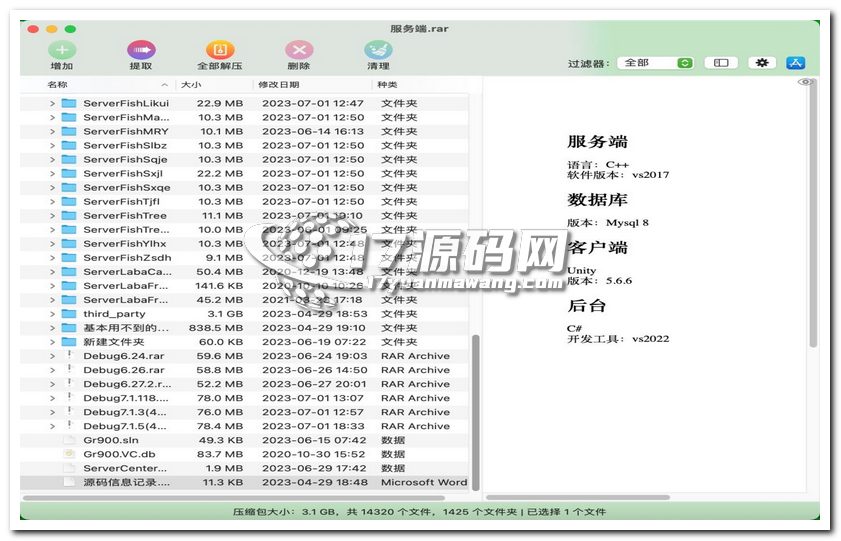
Task: Click the 全部解压 (Extract All) icon
Action: pos(220,50)
